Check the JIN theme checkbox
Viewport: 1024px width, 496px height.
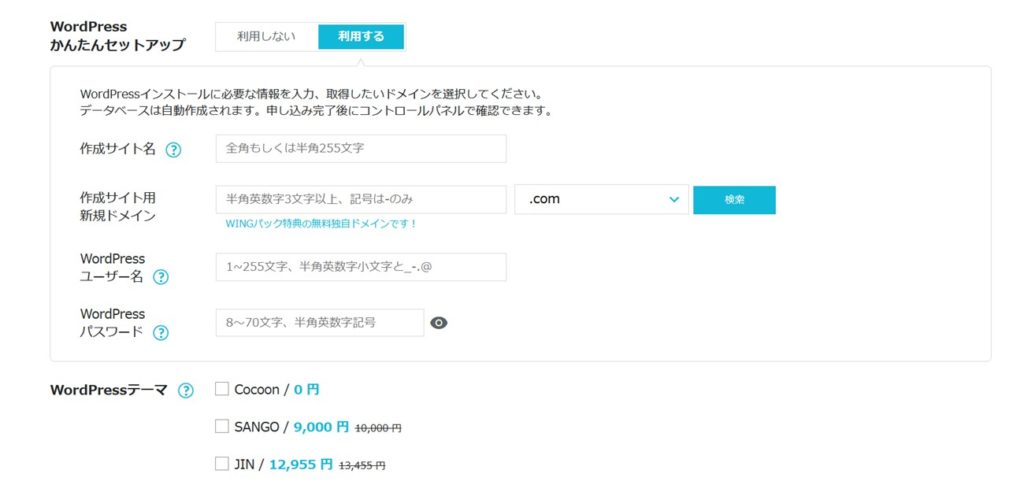click(x=222, y=463)
